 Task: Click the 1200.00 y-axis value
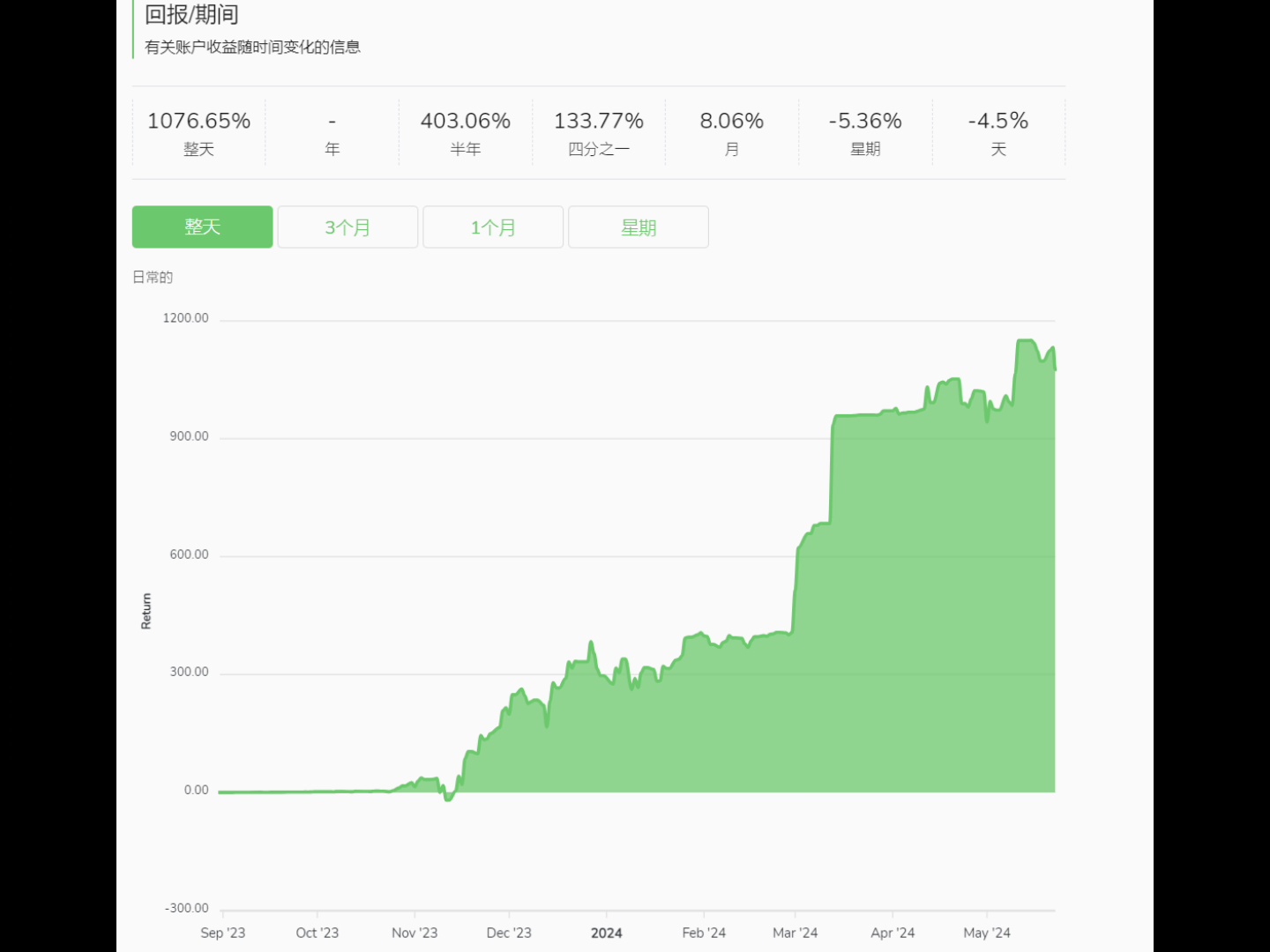(185, 318)
